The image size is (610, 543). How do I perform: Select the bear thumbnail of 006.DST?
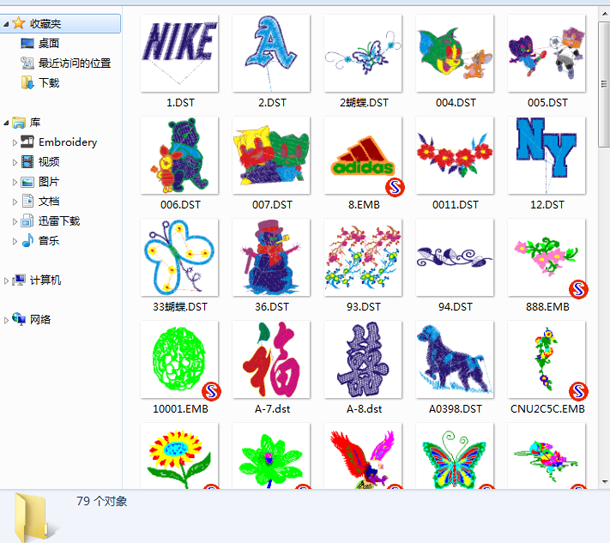click(179, 156)
